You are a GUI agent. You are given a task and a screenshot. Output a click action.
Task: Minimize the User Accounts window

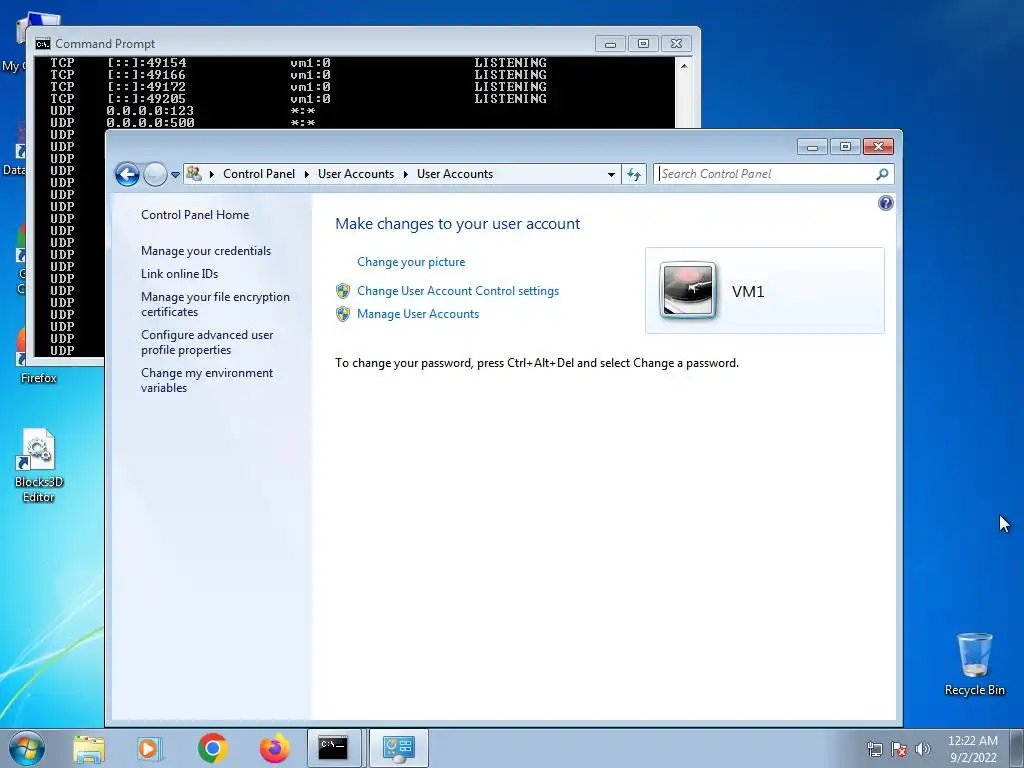pos(812,147)
